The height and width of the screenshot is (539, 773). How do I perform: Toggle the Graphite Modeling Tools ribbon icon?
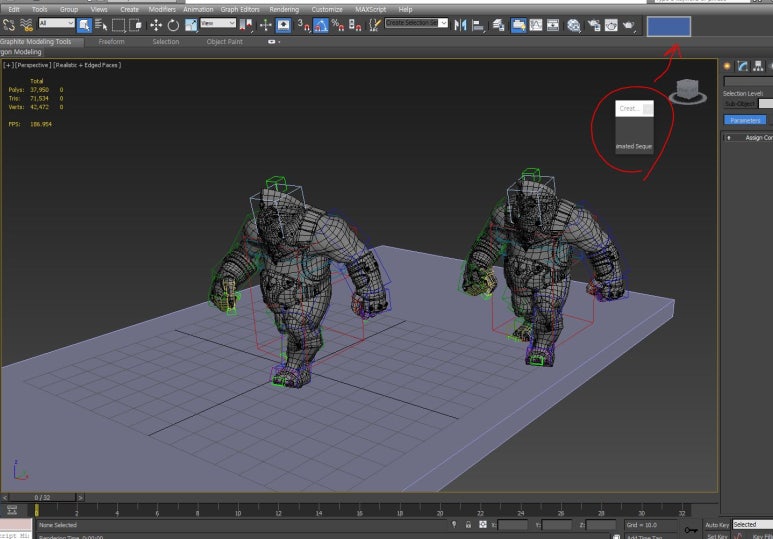[x=518, y=25]
